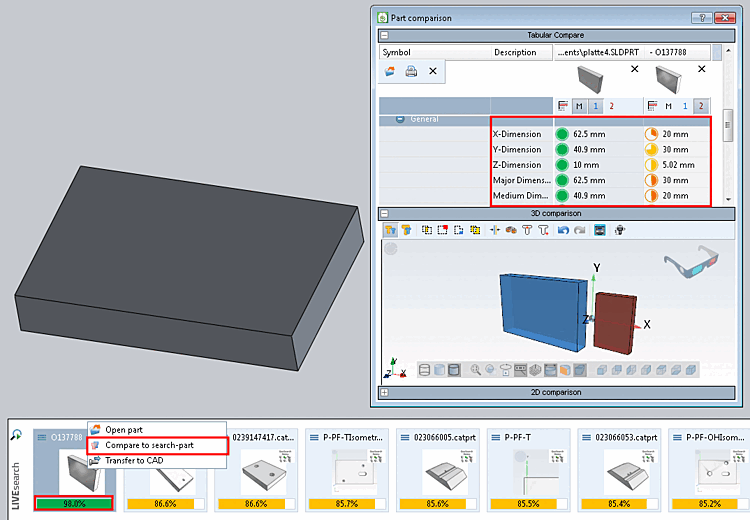Click first orange T icon in 3D toolbar
Viewport: 750px width, 520px height.
390,230
